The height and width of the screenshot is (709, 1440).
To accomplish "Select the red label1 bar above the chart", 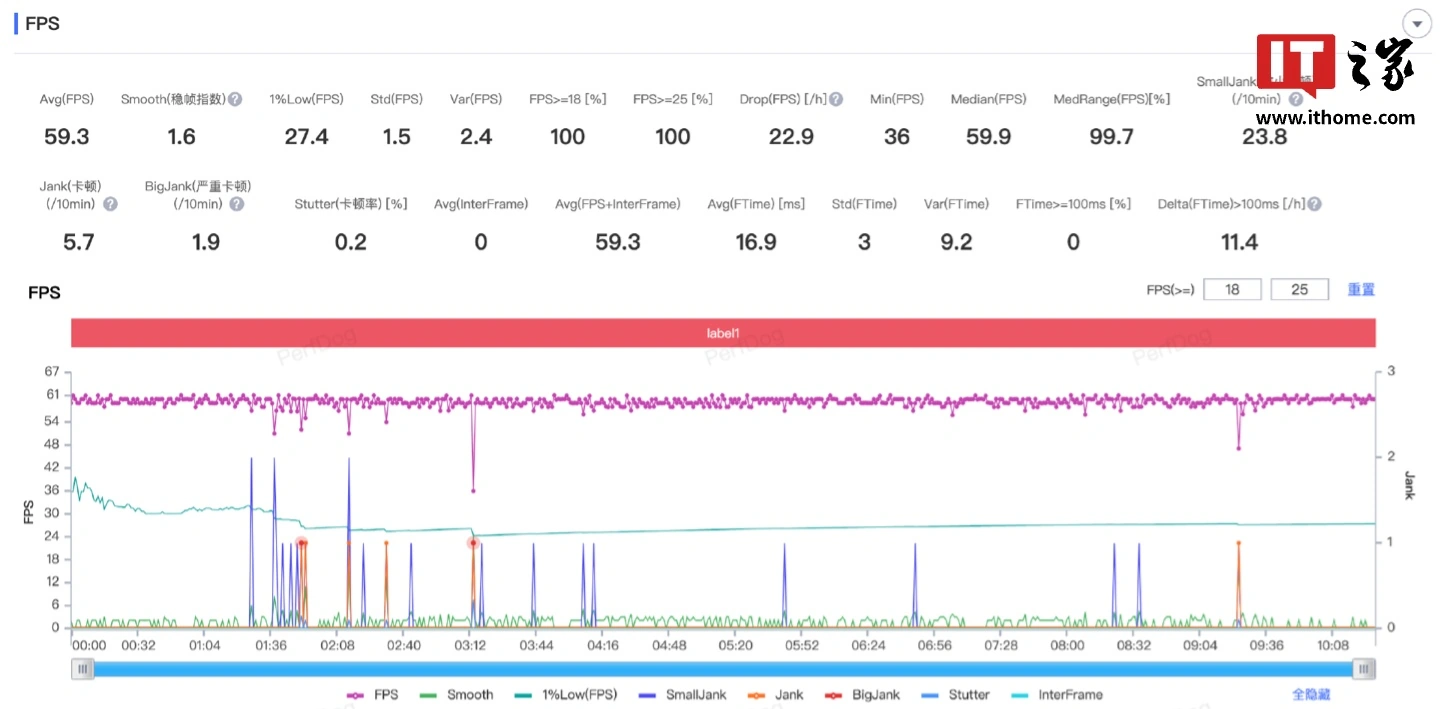I will (723, 333).
